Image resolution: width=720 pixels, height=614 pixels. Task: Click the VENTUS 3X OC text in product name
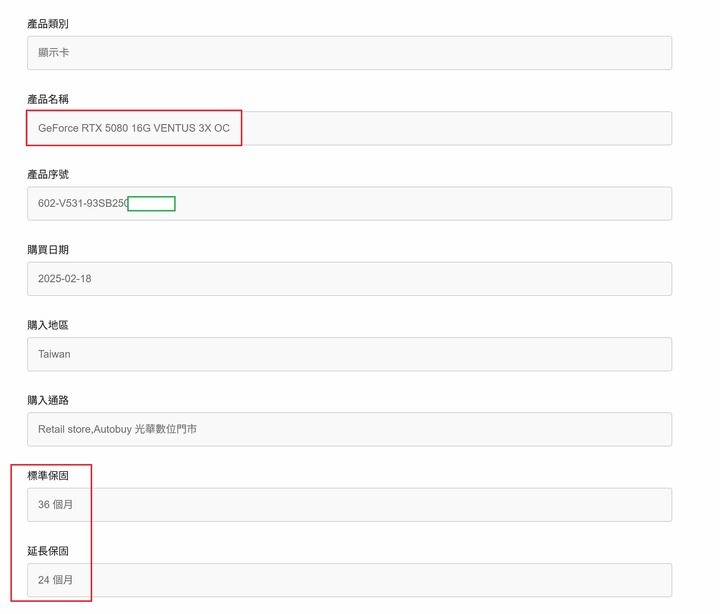pyautogui.click(x=191, y=128)
